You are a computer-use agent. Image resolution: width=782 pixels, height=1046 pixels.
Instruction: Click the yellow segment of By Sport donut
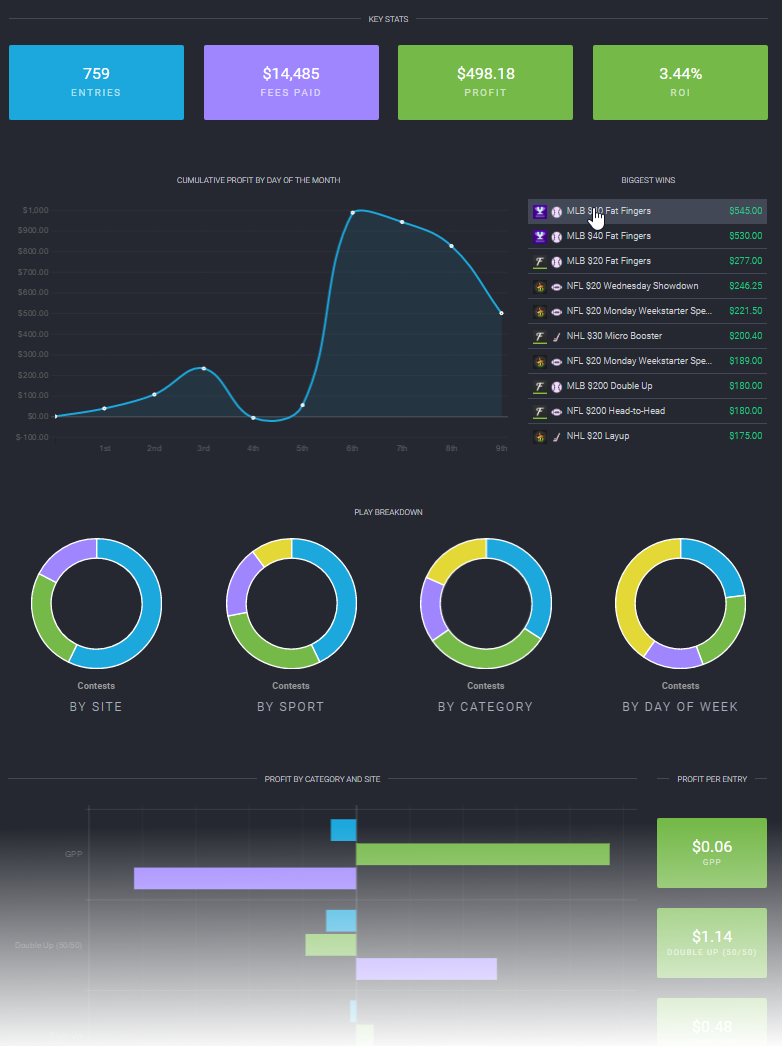pos(274,551)
